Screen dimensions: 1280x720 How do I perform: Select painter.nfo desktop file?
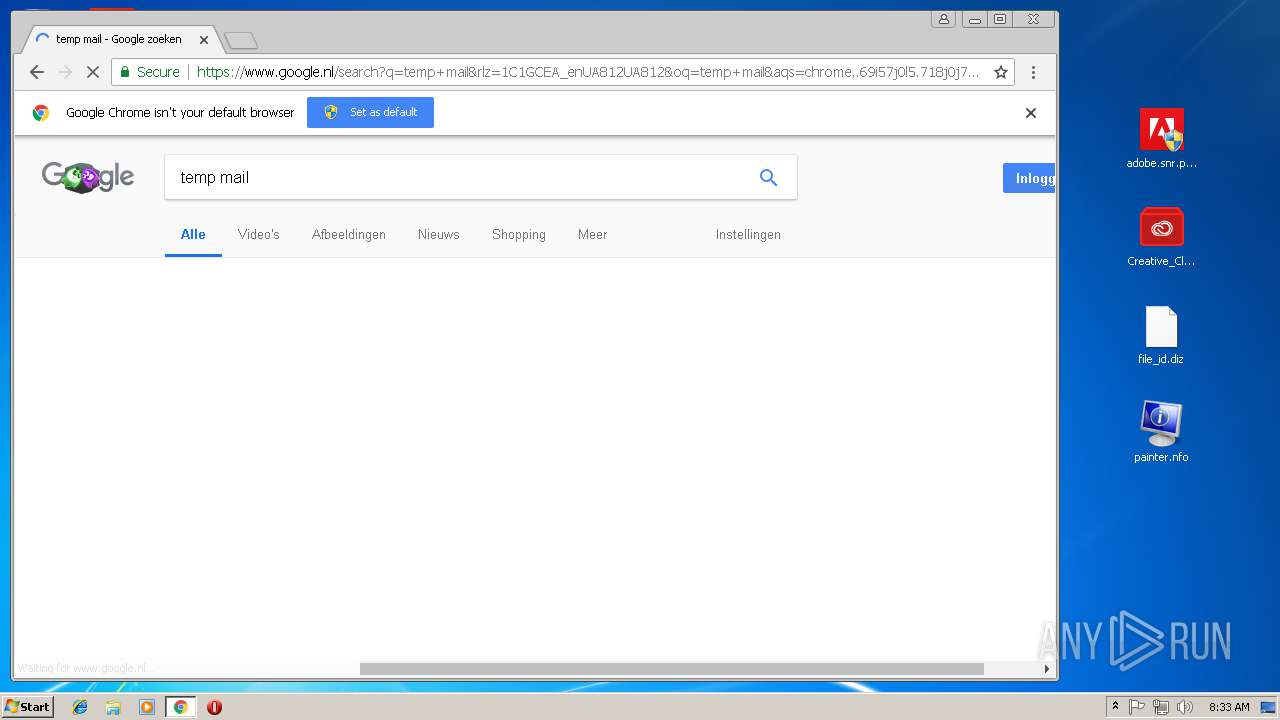(1161, 432)
